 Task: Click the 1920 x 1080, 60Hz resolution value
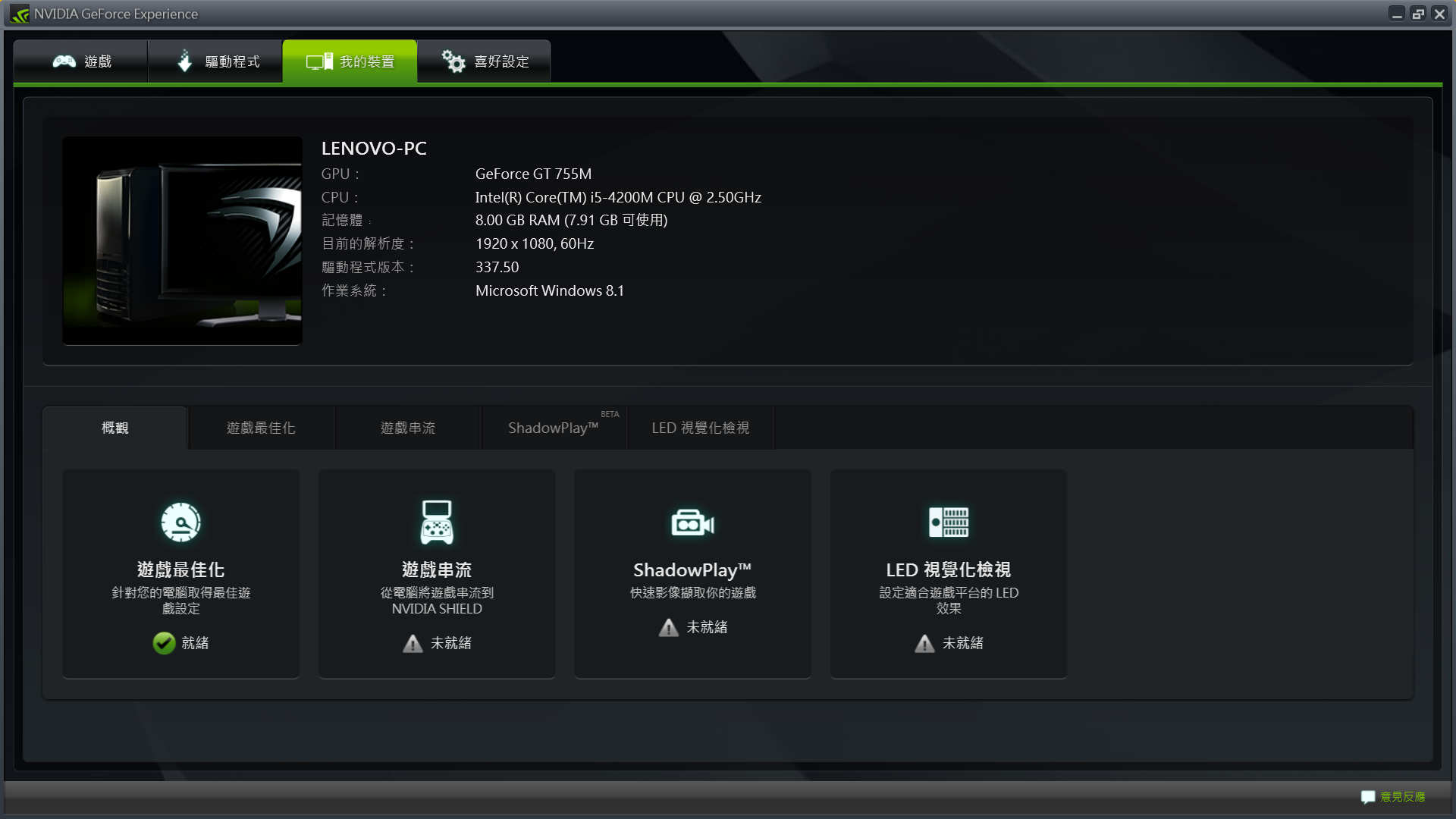535,243
